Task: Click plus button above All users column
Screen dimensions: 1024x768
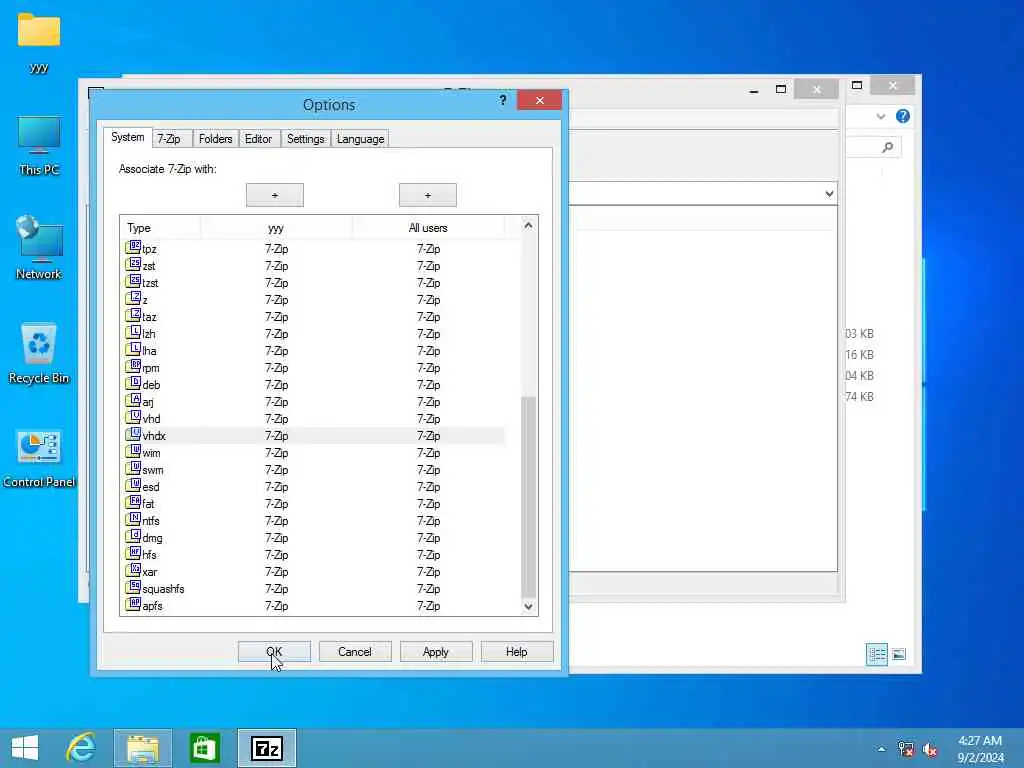Action: 428,195
